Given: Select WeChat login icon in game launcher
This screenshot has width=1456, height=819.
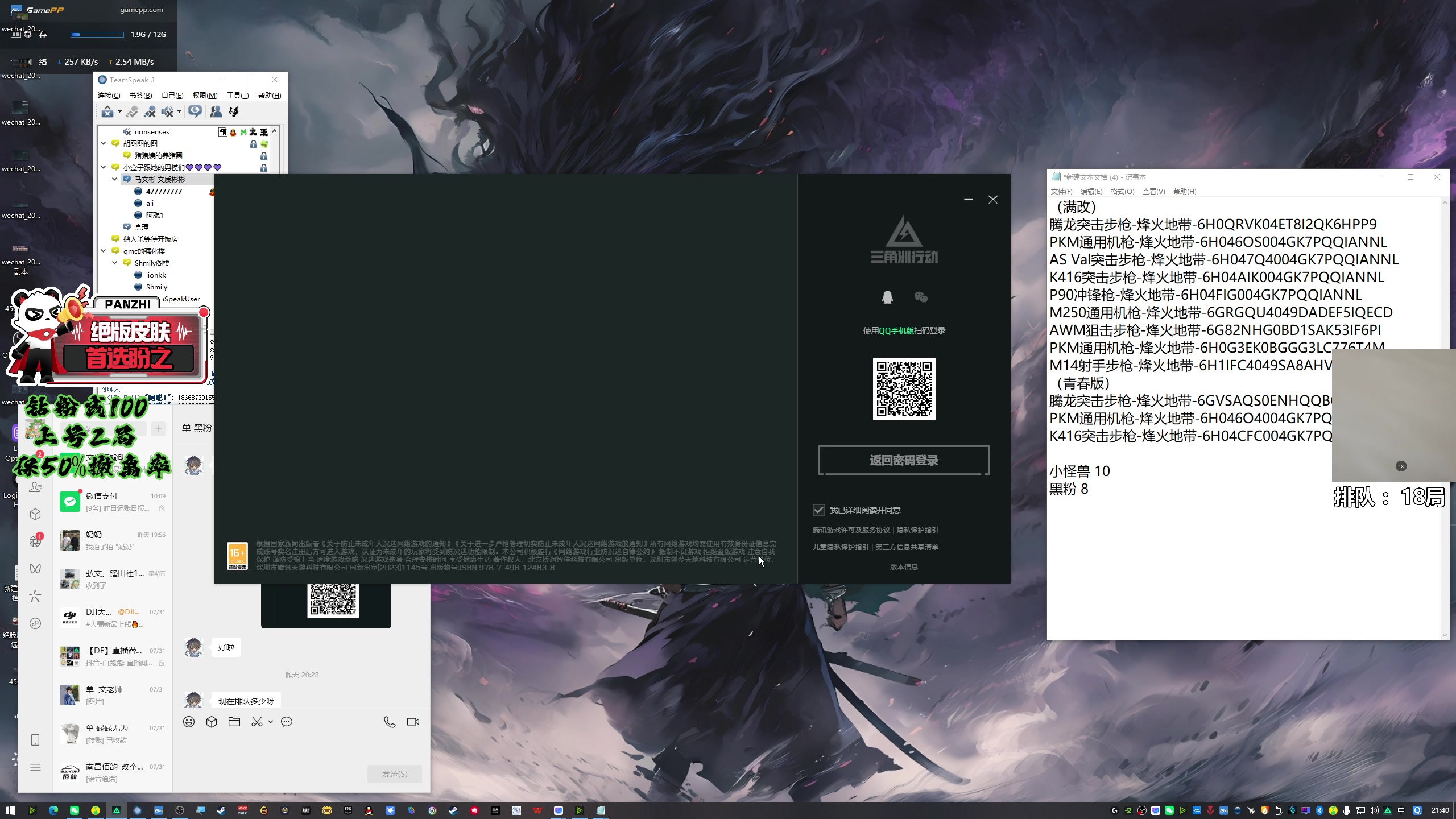Looking at the screenshot, I should (921, 297).
